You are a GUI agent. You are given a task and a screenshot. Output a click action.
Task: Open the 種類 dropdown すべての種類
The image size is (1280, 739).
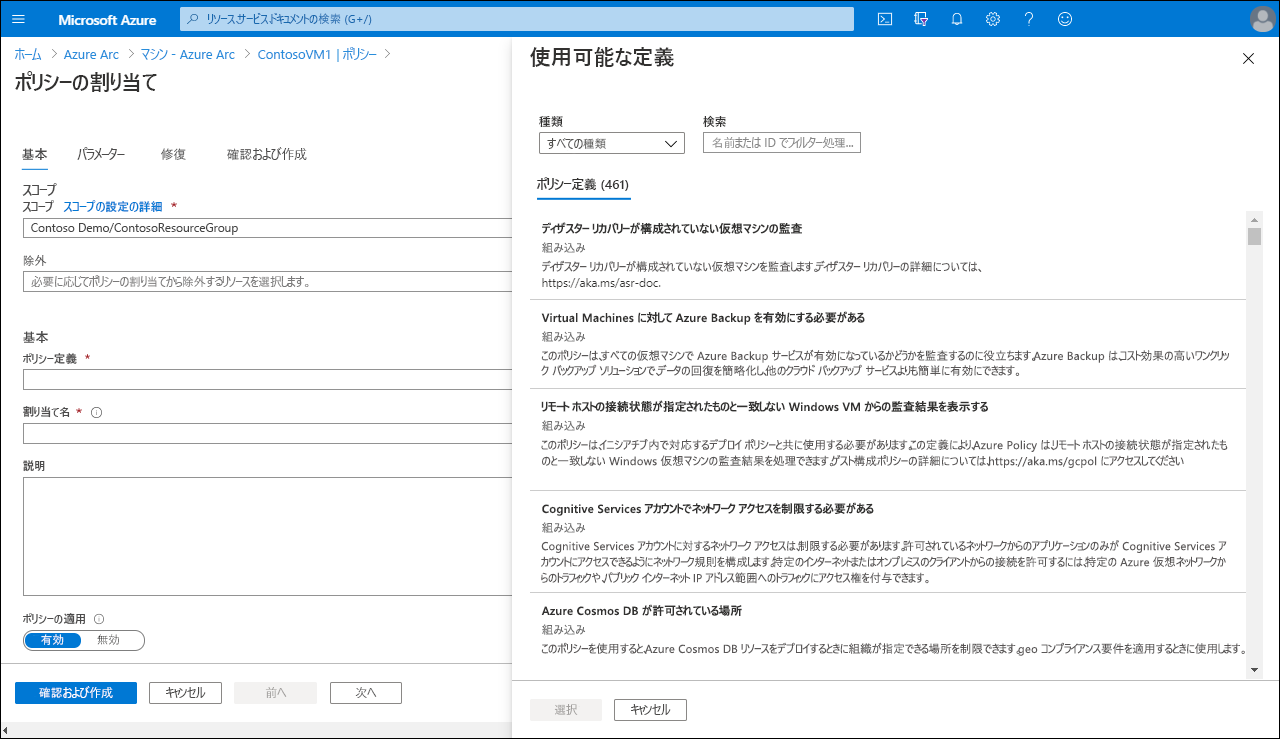click(x=612, y=143)
